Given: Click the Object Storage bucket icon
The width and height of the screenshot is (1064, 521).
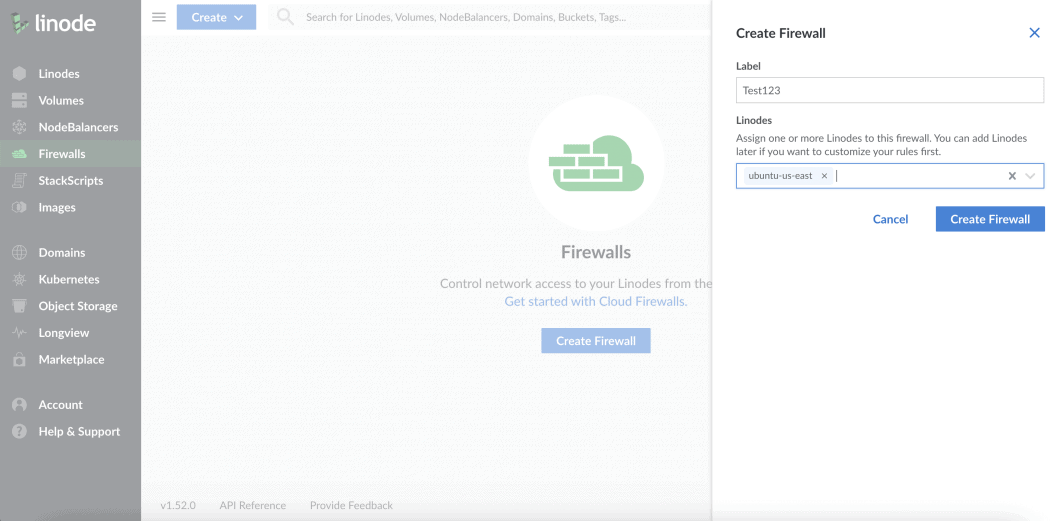Looking at the screenshot, I should pyautogui.click(x=19, y=306).
